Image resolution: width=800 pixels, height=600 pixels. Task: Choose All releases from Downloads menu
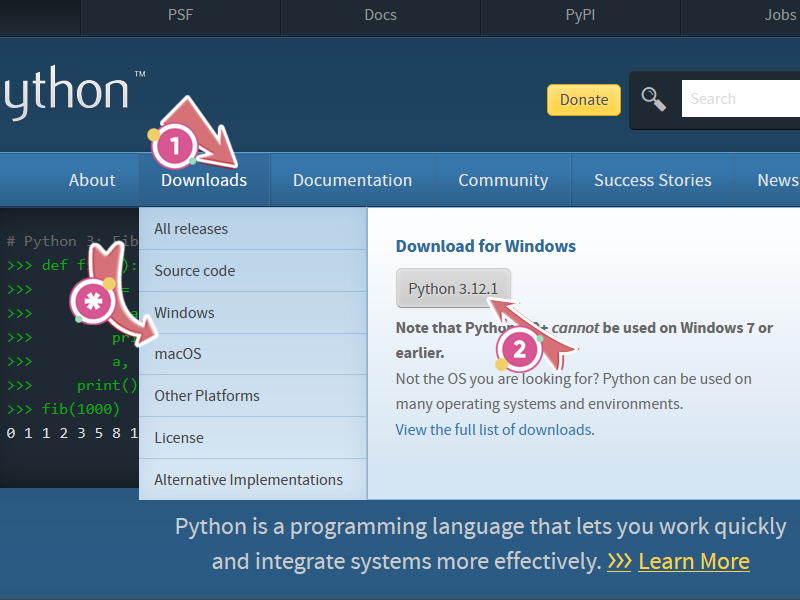tap(191, 229)
